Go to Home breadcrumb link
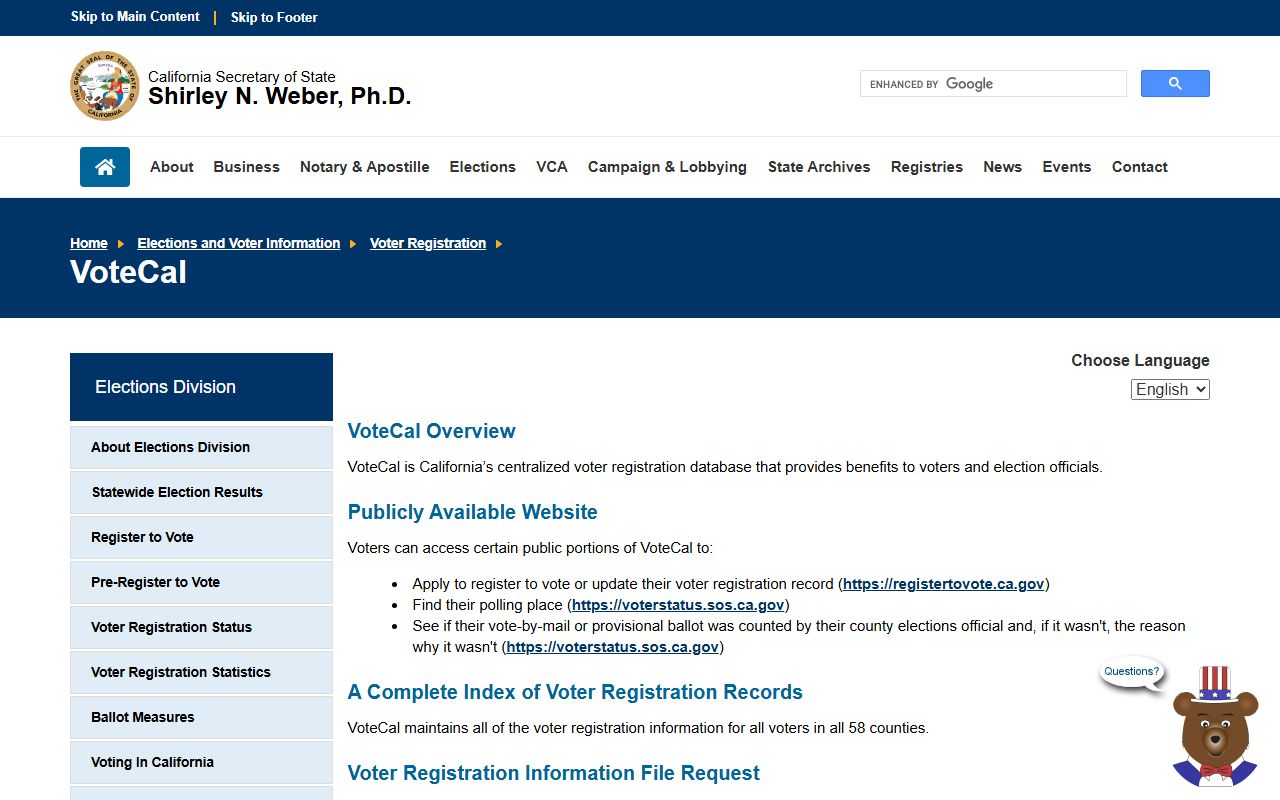 pos(89,243)
